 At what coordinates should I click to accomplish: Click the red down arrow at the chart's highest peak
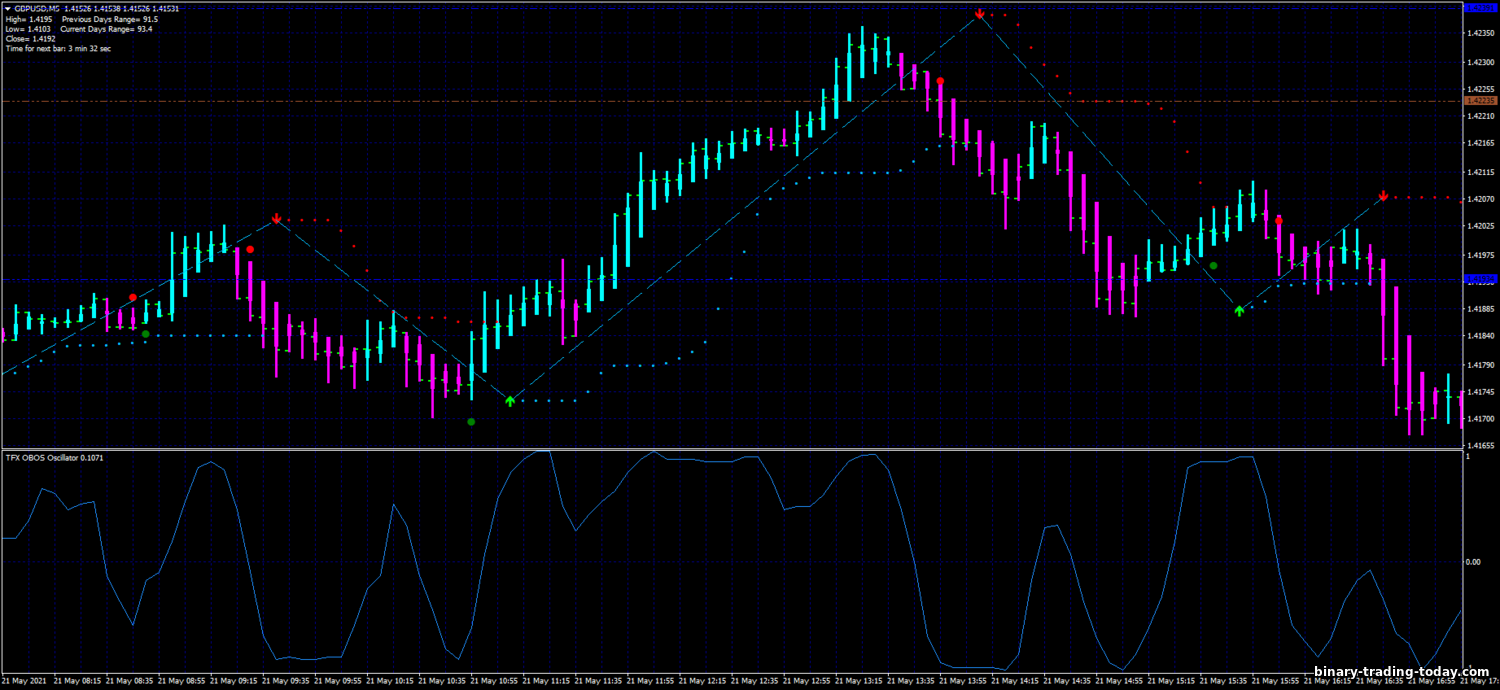tap(980, 14)
